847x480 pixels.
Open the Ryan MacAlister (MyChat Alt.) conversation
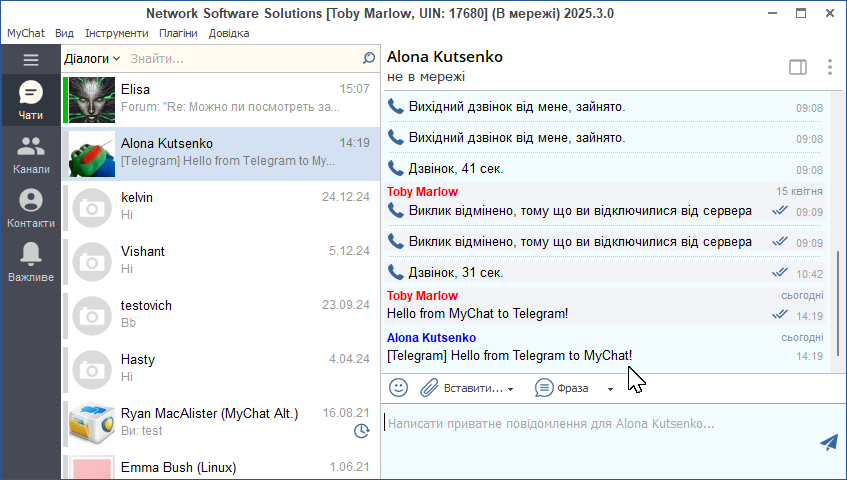[x=221, y=424]
